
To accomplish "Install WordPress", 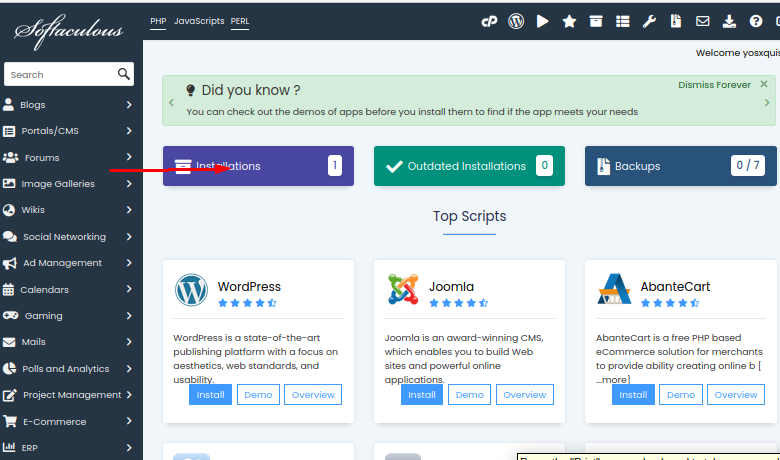I will [210, 395].
